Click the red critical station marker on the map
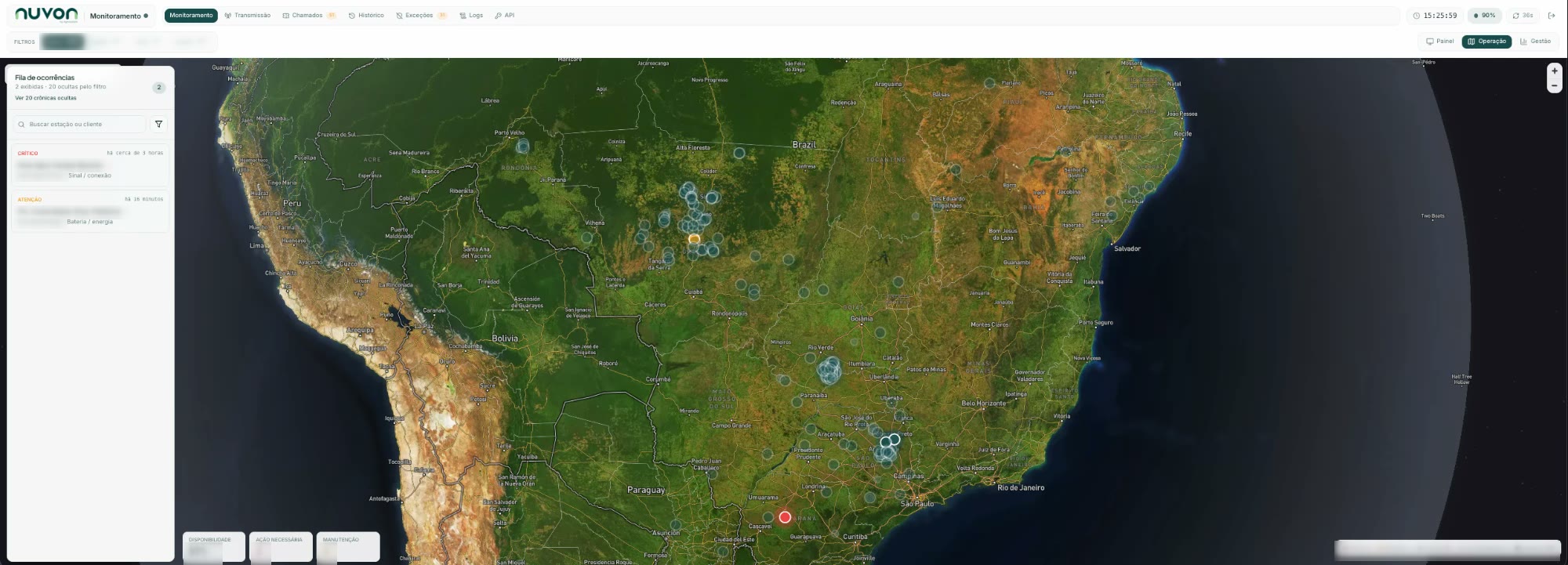 [x=785, y=517]
